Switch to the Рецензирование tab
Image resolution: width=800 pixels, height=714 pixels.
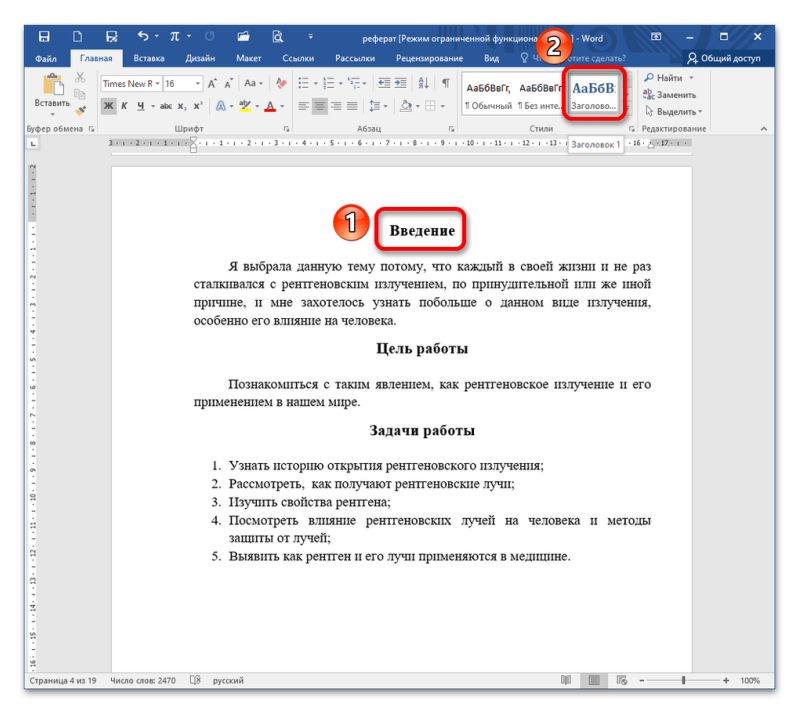(430, 58)
